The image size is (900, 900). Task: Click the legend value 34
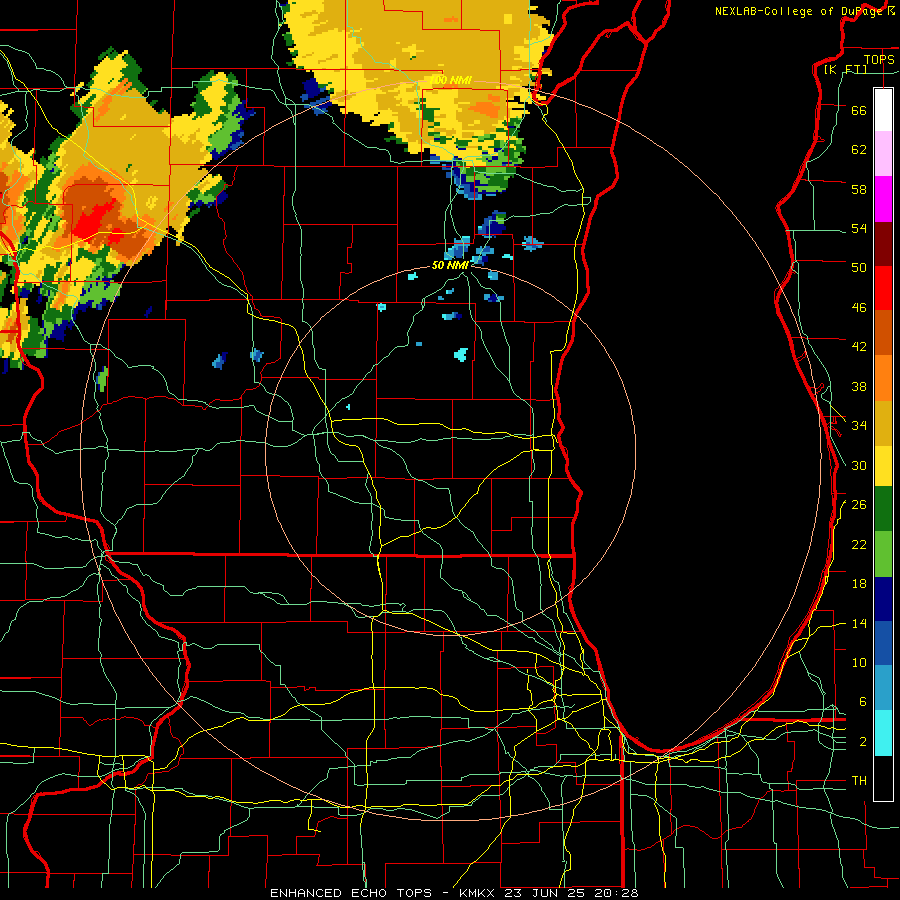[x=859, y=426]
